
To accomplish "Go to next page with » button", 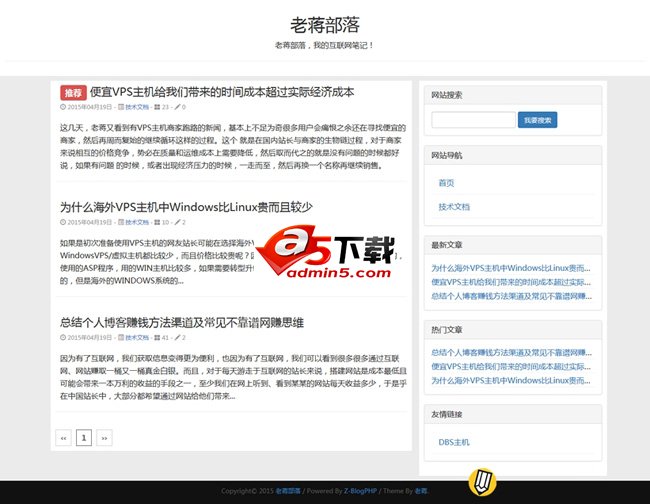I will coord(104,438).
